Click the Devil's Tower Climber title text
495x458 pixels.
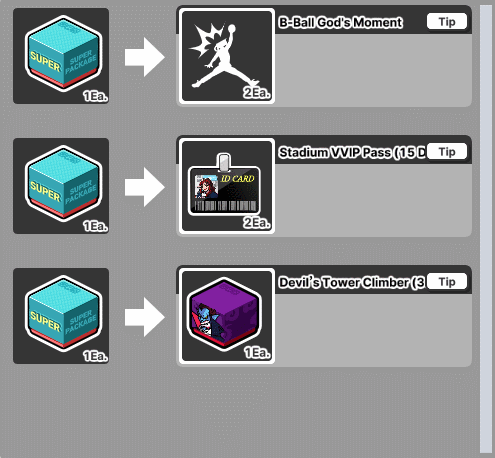click(352, 282)
